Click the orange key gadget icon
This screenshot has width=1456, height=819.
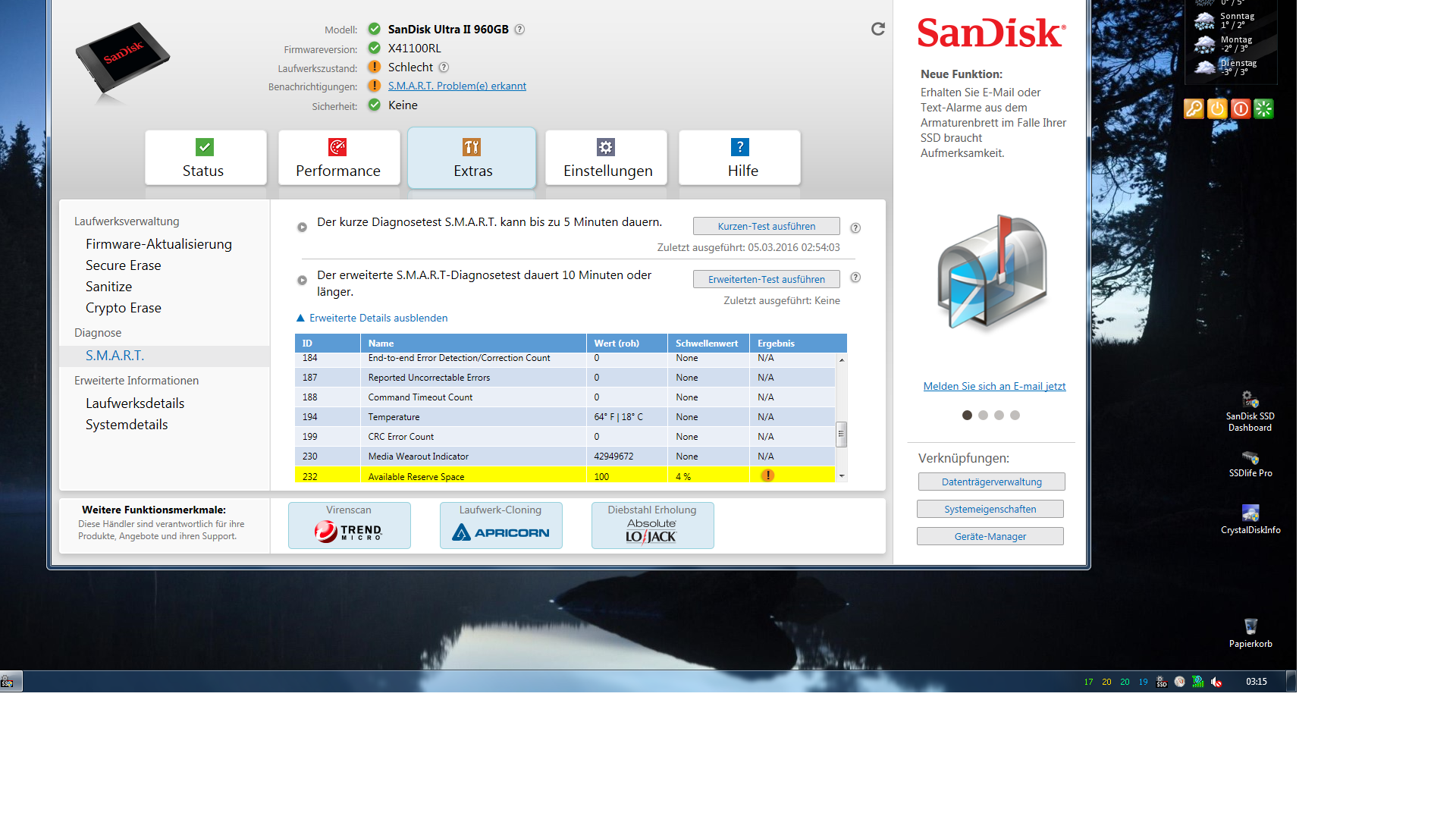tap(1193, 108)
